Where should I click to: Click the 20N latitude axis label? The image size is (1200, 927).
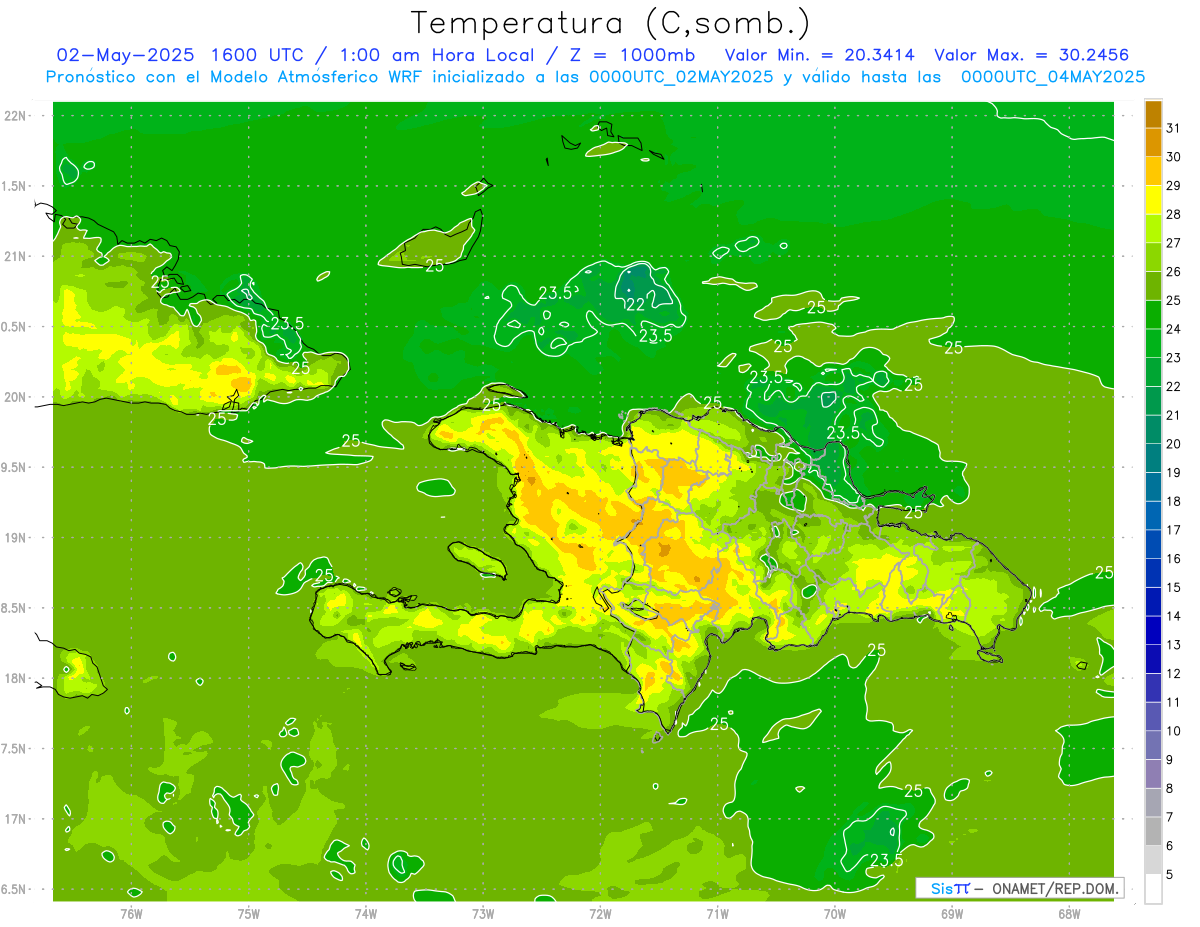15,397
